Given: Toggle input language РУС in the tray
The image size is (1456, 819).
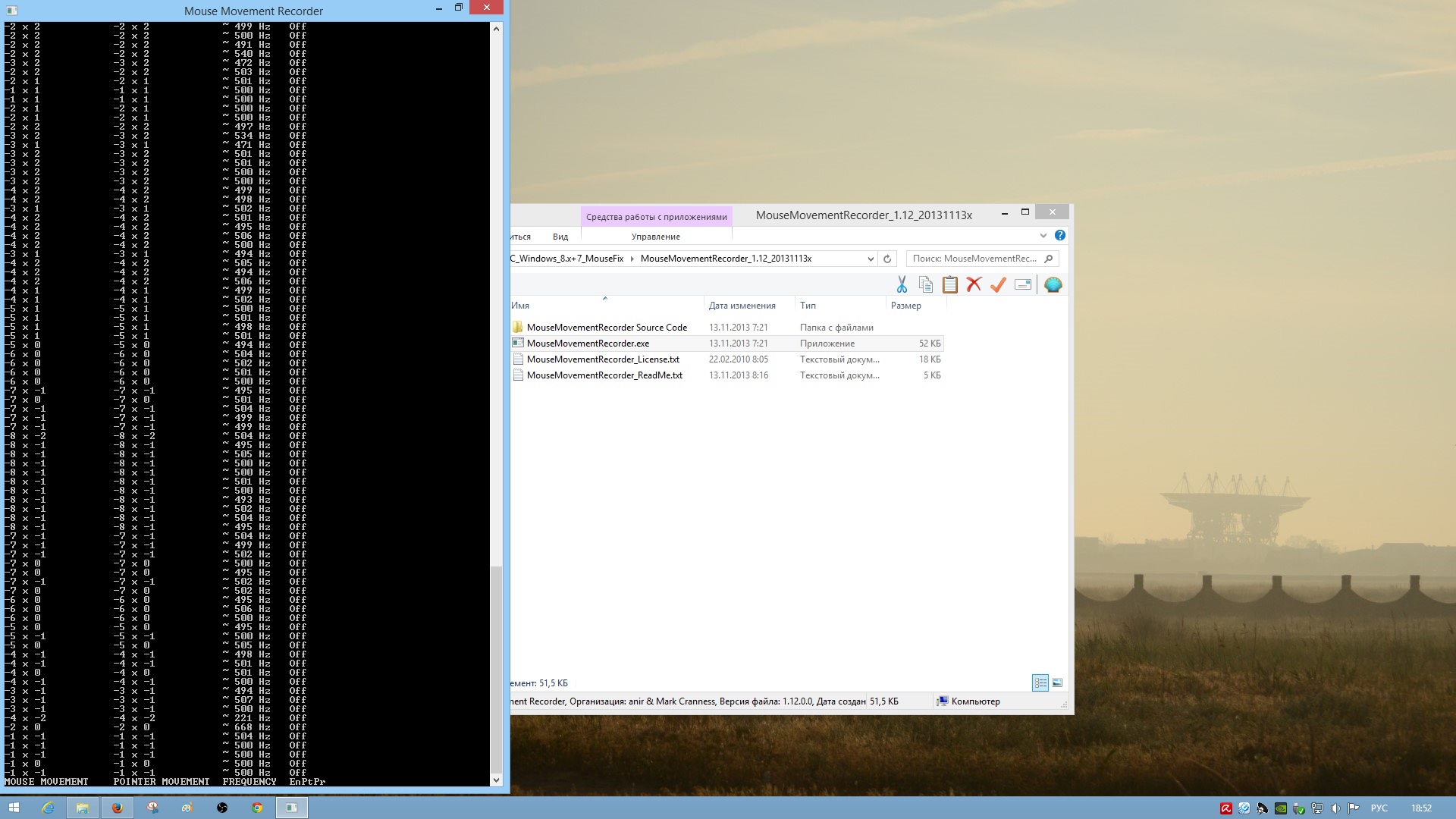Looking at the screenshot, I should (1379, 808).
